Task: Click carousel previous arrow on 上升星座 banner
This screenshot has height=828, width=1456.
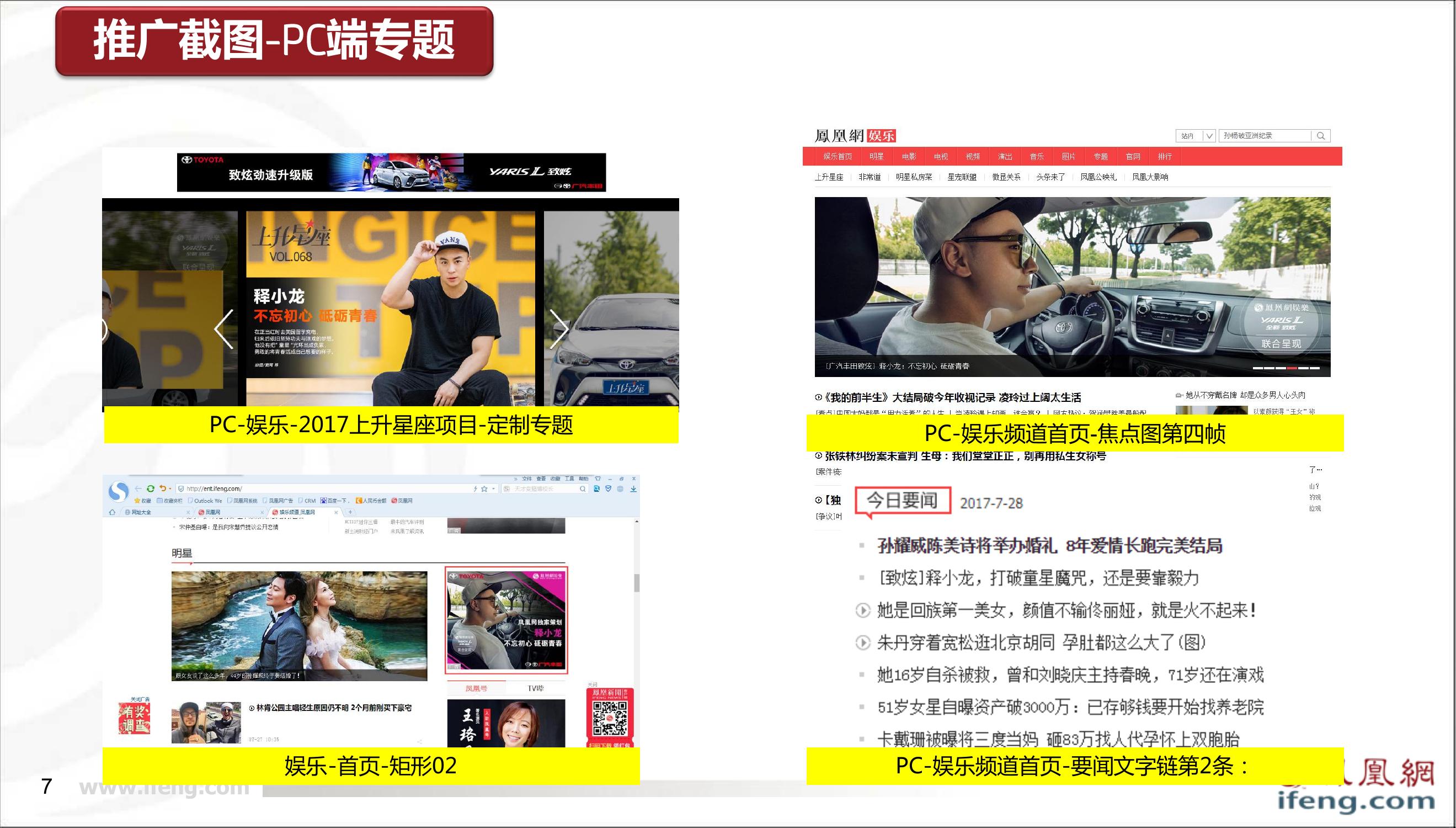Action: tap(224, 328)
